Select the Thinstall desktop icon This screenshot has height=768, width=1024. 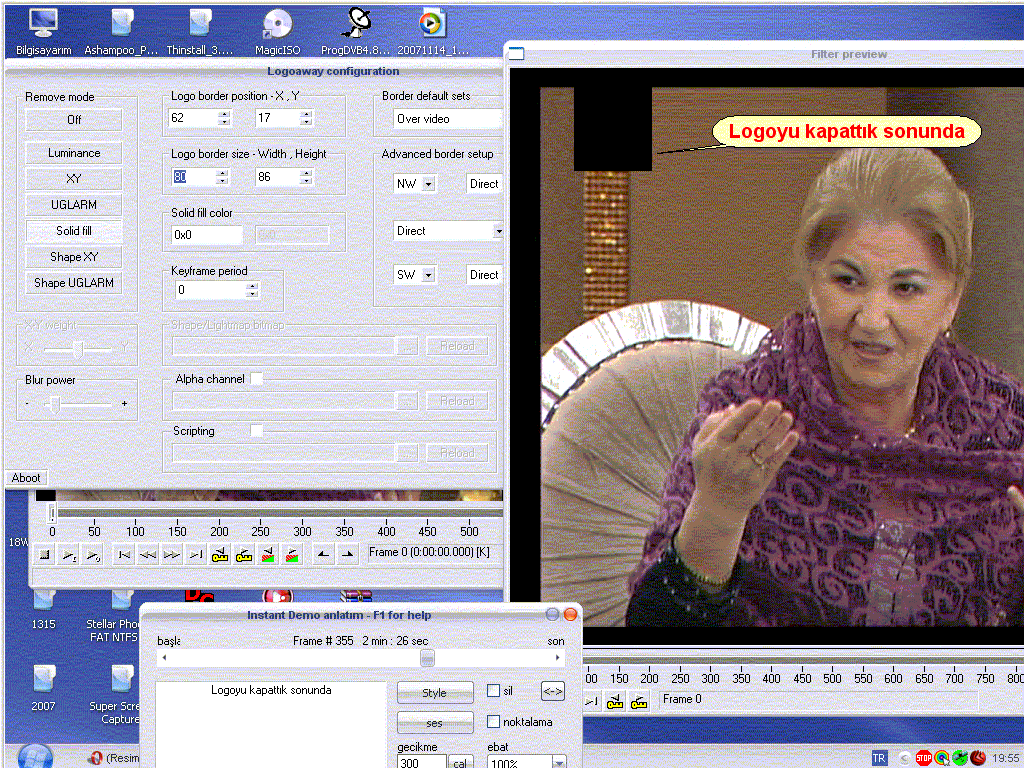[199, 31]
